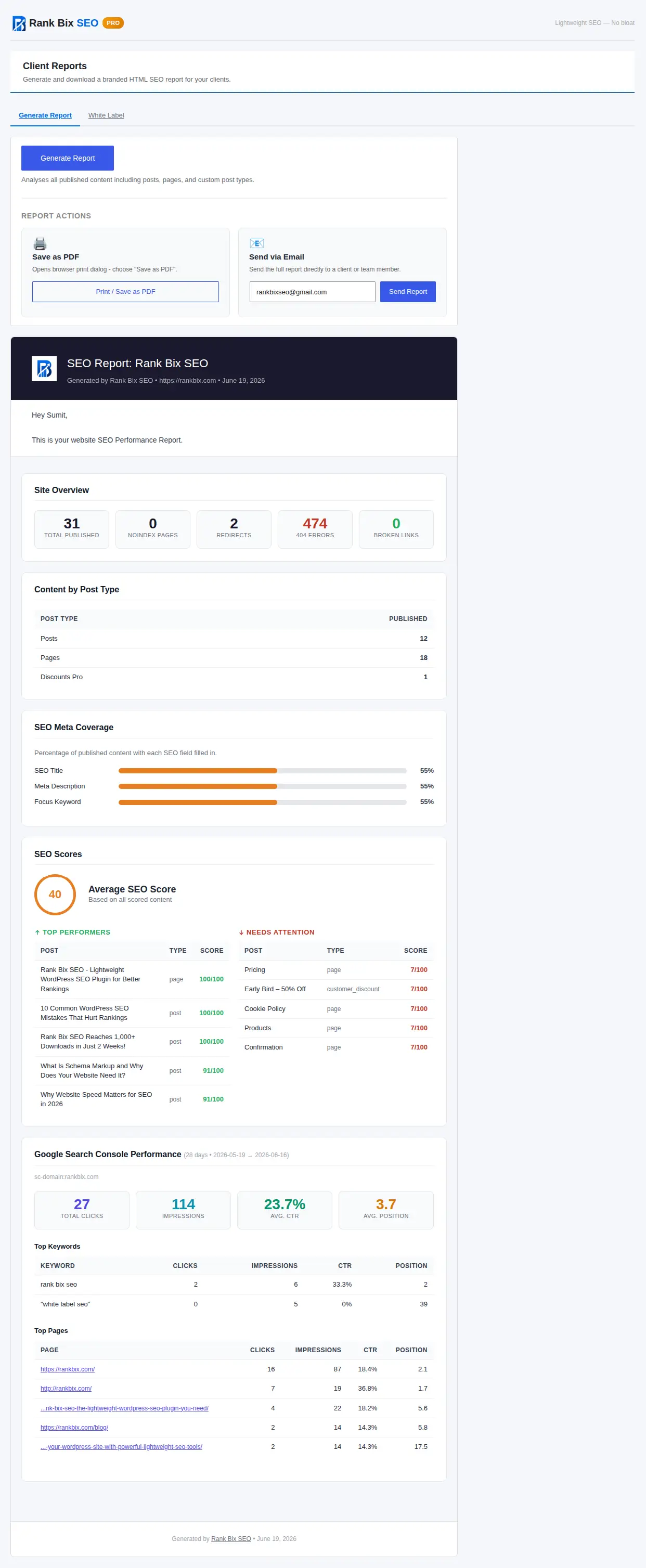Click the Top Performers heading
This screenshot has height=1568, width=646.
72,932
